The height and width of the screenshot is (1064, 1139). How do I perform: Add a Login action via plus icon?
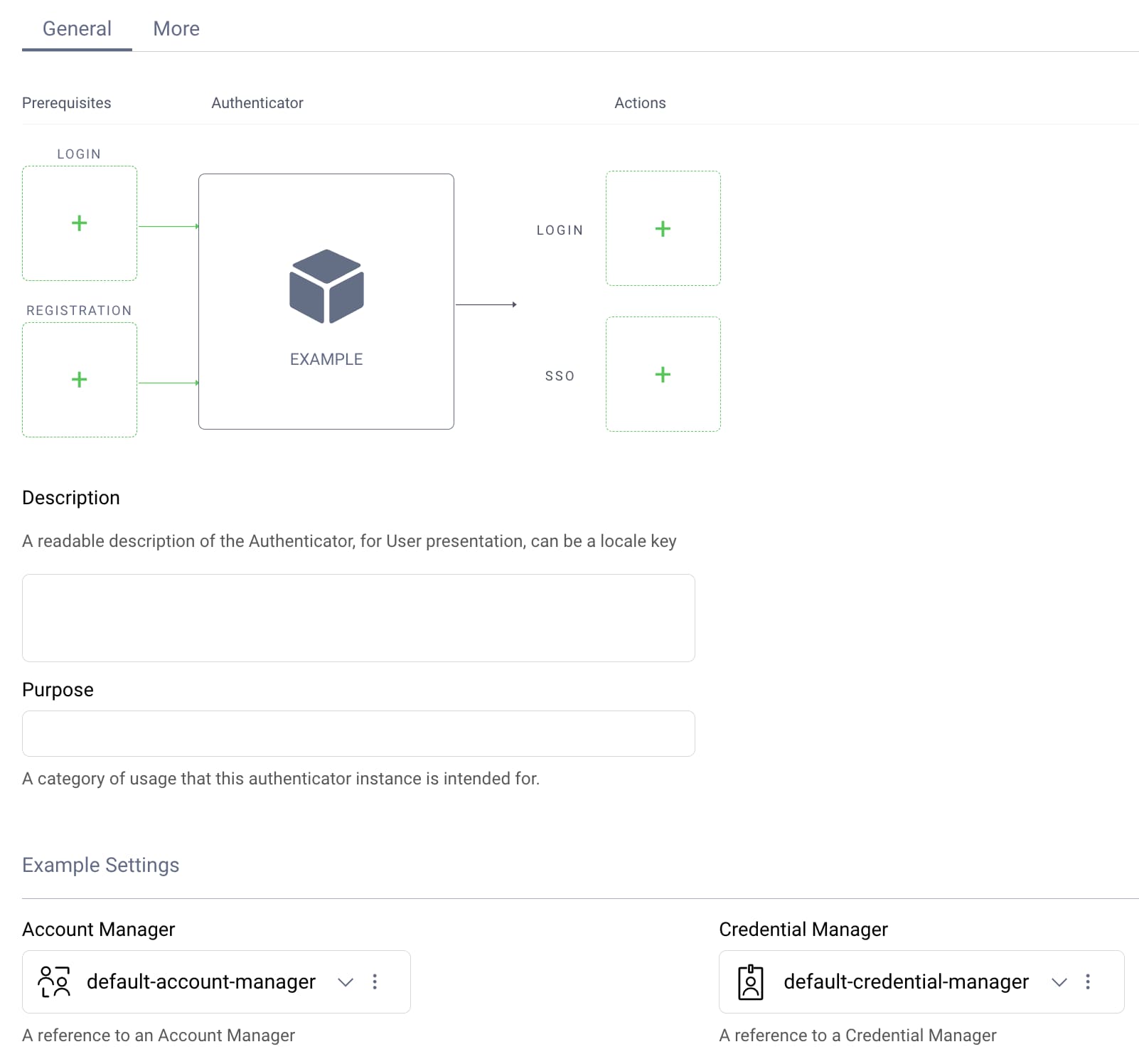click(x=663, y=228)
